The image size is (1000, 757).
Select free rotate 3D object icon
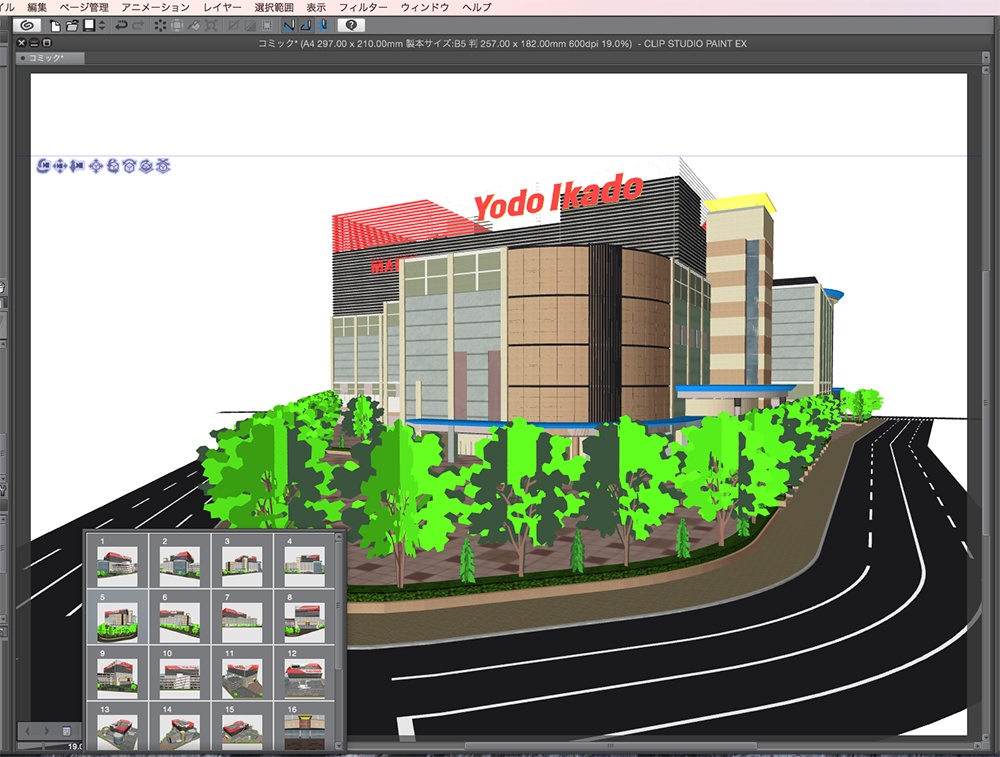tap(113, 166)
